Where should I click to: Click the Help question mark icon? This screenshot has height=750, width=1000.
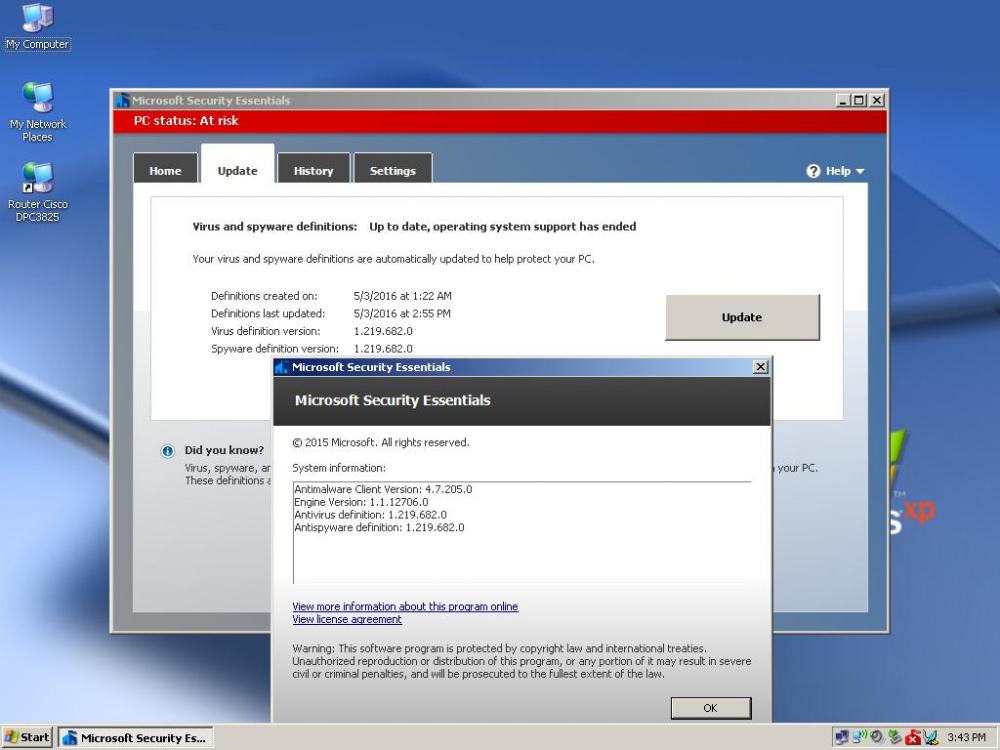click(x=813, y=171)
